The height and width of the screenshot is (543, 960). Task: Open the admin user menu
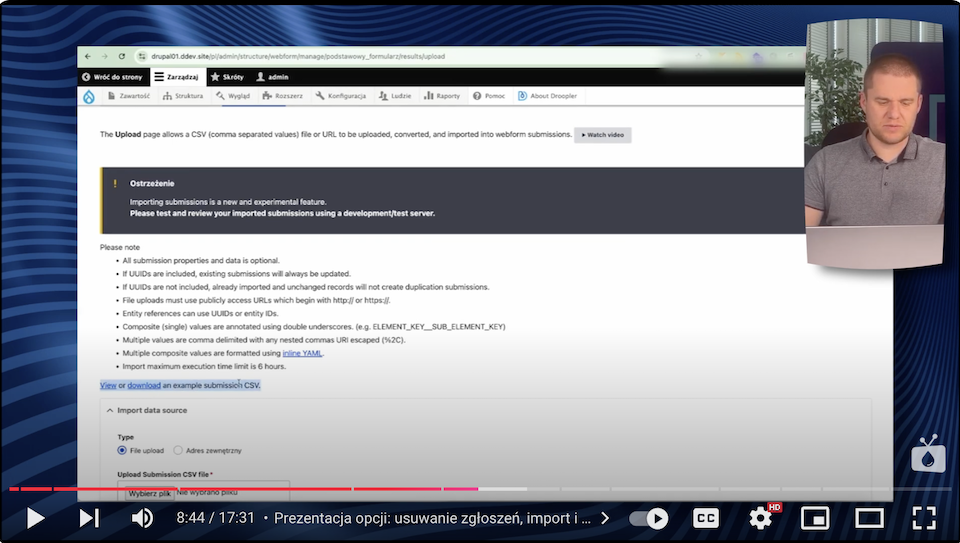[x=272, y=77]
